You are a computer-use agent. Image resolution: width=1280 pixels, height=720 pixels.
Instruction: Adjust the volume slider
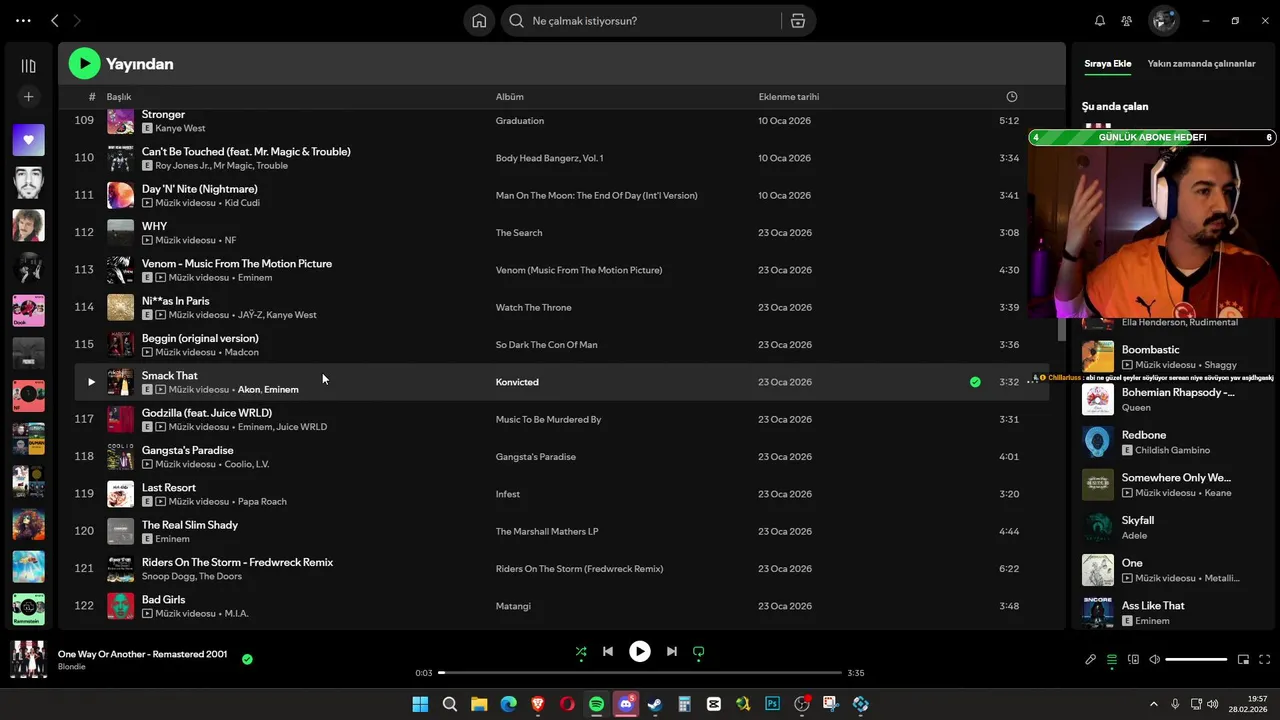coord(1196,660)
